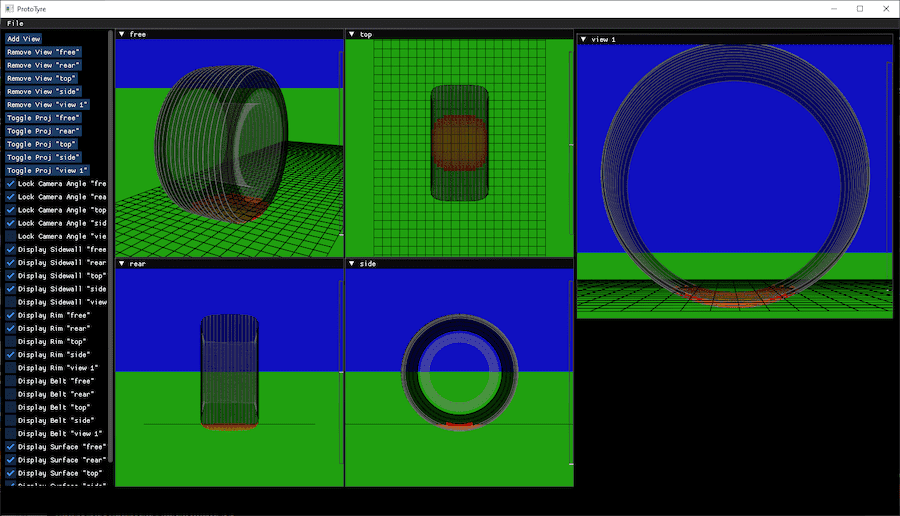Collapse the "rear" view panel triangle
This screenshot has width=900, height=516.
coord(122,264)
